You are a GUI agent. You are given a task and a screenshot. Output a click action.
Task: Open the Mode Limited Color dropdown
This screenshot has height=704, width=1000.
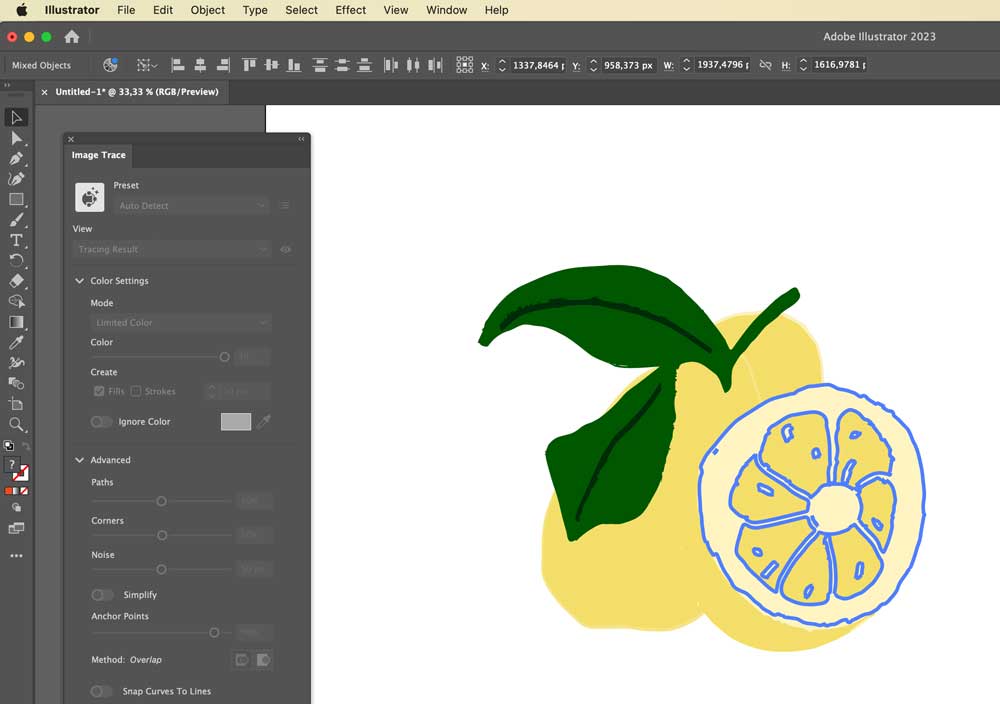[180, 323]
